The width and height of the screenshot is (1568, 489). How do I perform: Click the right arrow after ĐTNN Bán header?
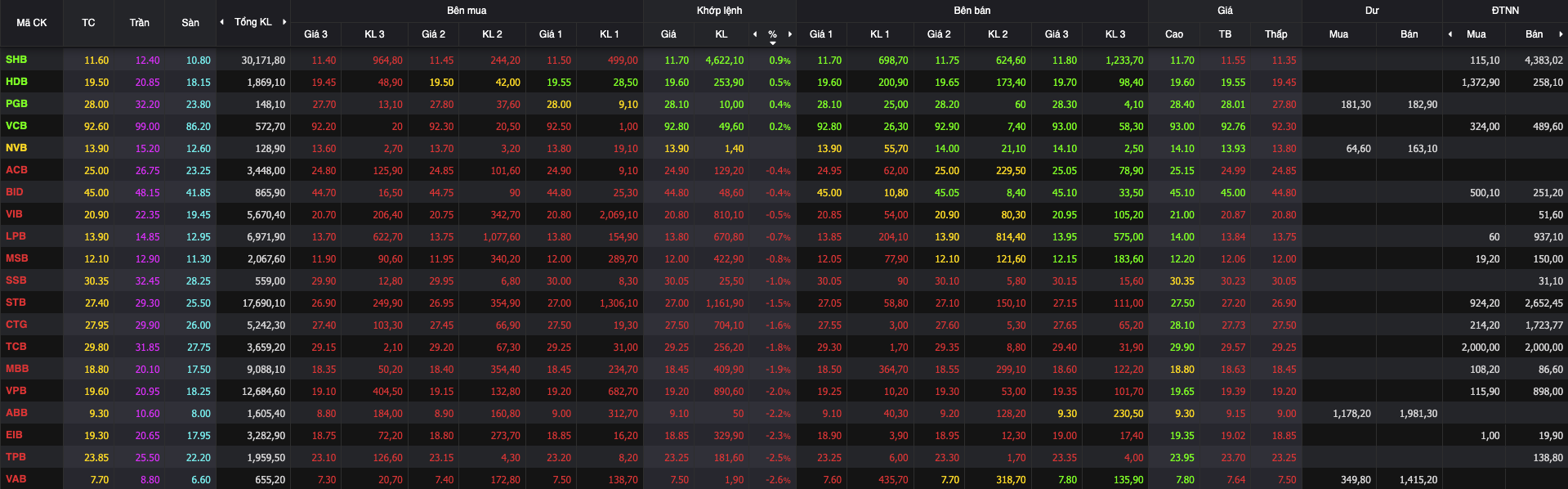tap(1561, 34)
